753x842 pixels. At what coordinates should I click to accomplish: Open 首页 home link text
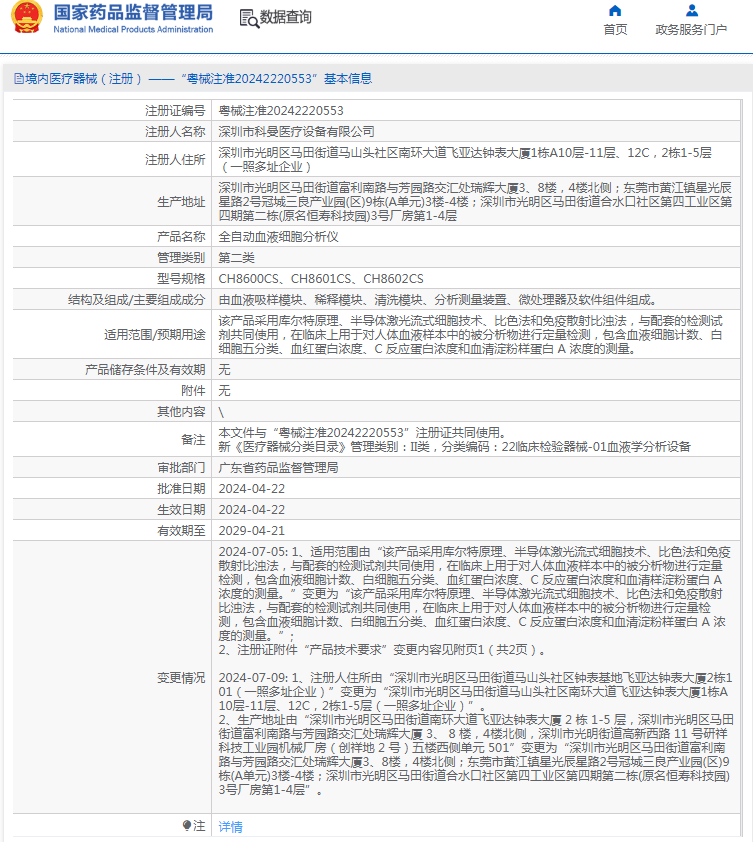(615, 30)
